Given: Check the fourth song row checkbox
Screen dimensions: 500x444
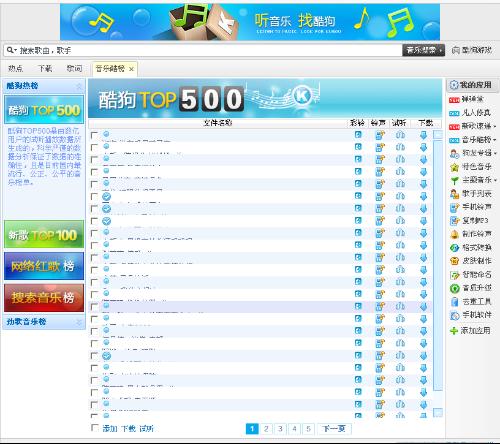Looking at the screenshot, I should [95, 172].
